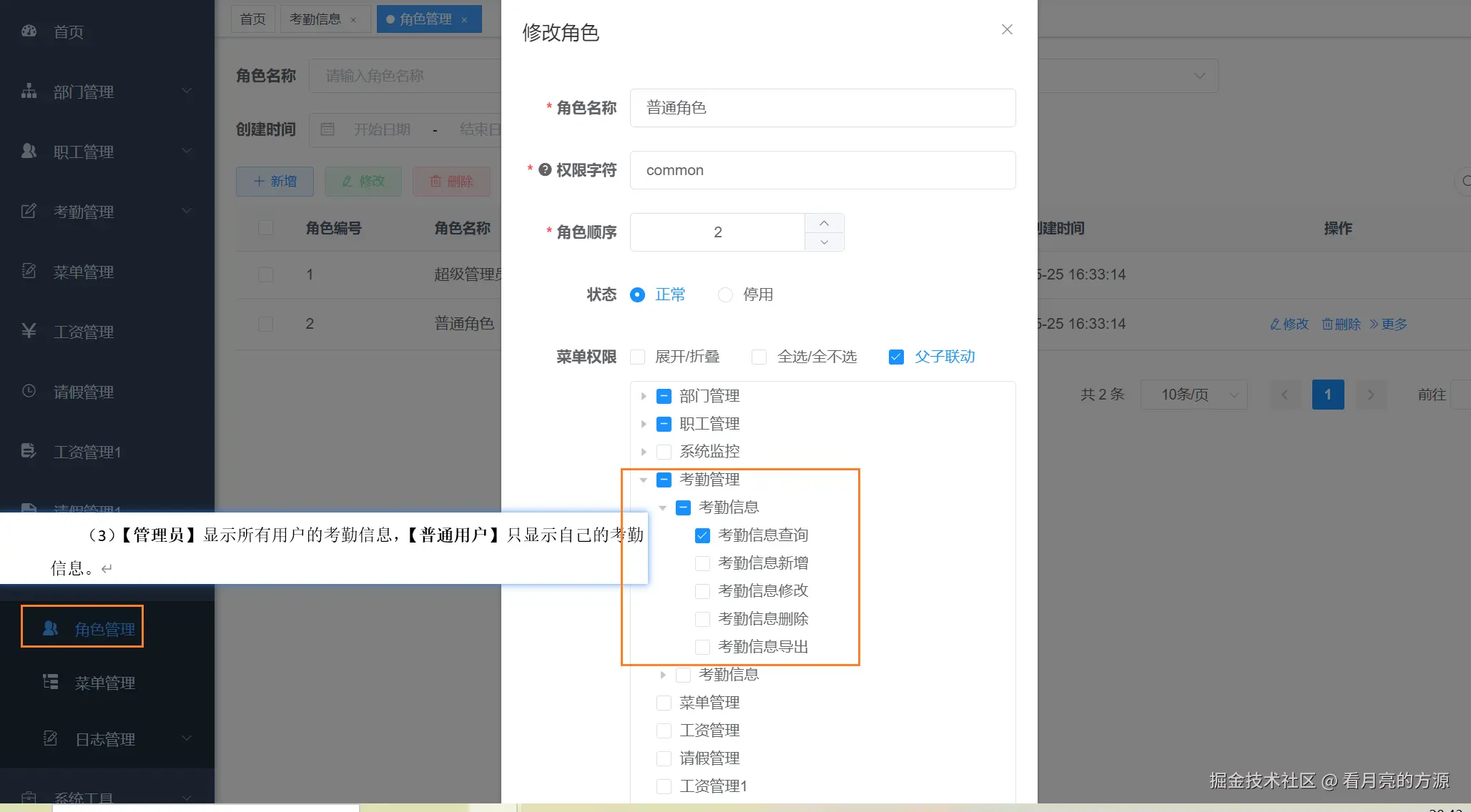
Task: Click the 菜单管理 tree-list icon
Action: [50, 682]
